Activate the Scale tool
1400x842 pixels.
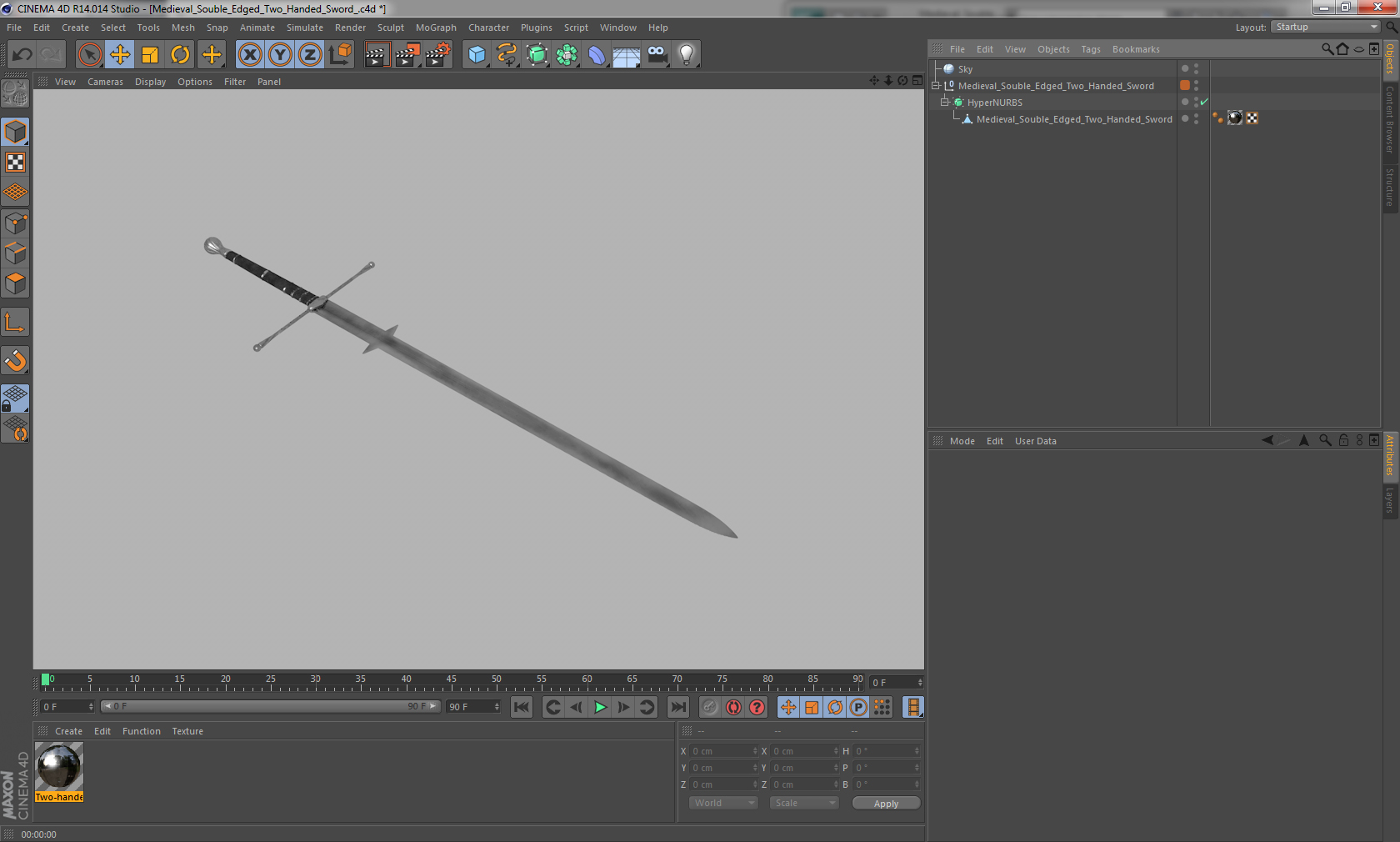click(150, 55)
